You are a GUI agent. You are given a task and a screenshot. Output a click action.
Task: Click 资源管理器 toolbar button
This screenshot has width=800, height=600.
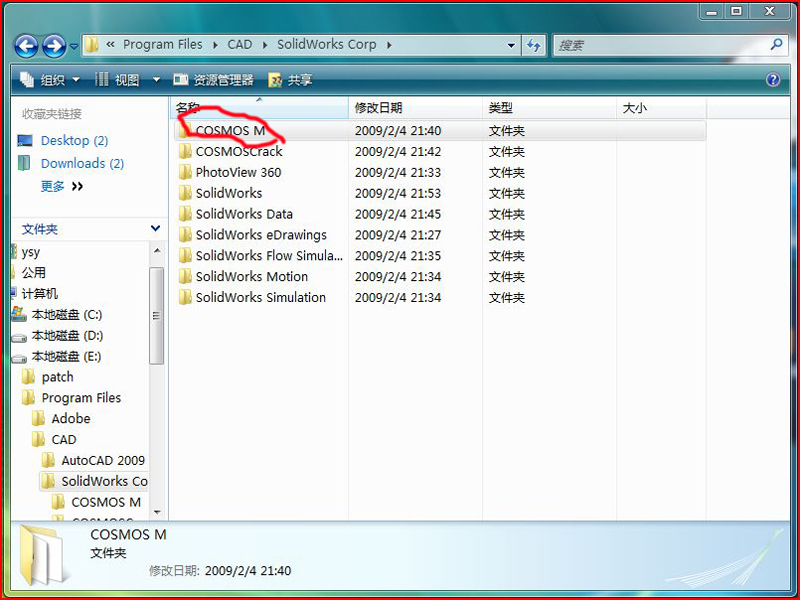coord(213,80)
